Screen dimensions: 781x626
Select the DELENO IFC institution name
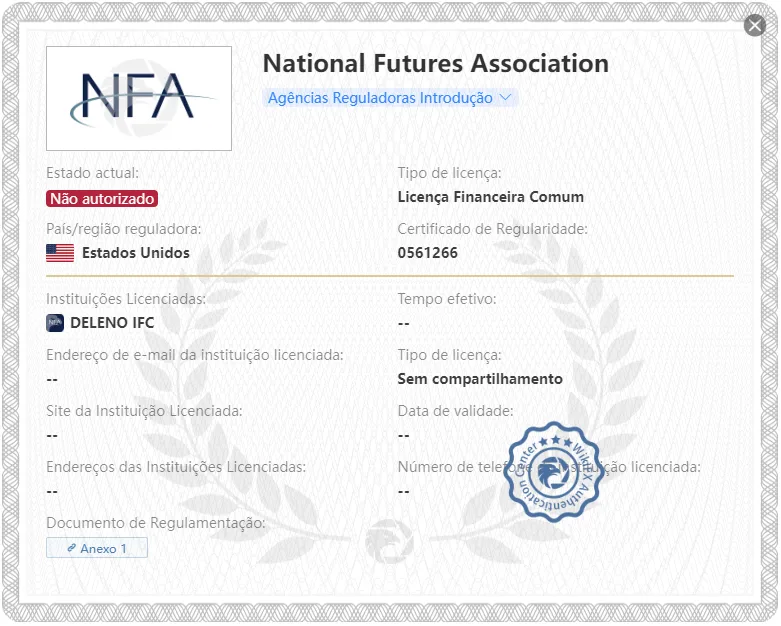pyautogui.click(x=112, y=323)
